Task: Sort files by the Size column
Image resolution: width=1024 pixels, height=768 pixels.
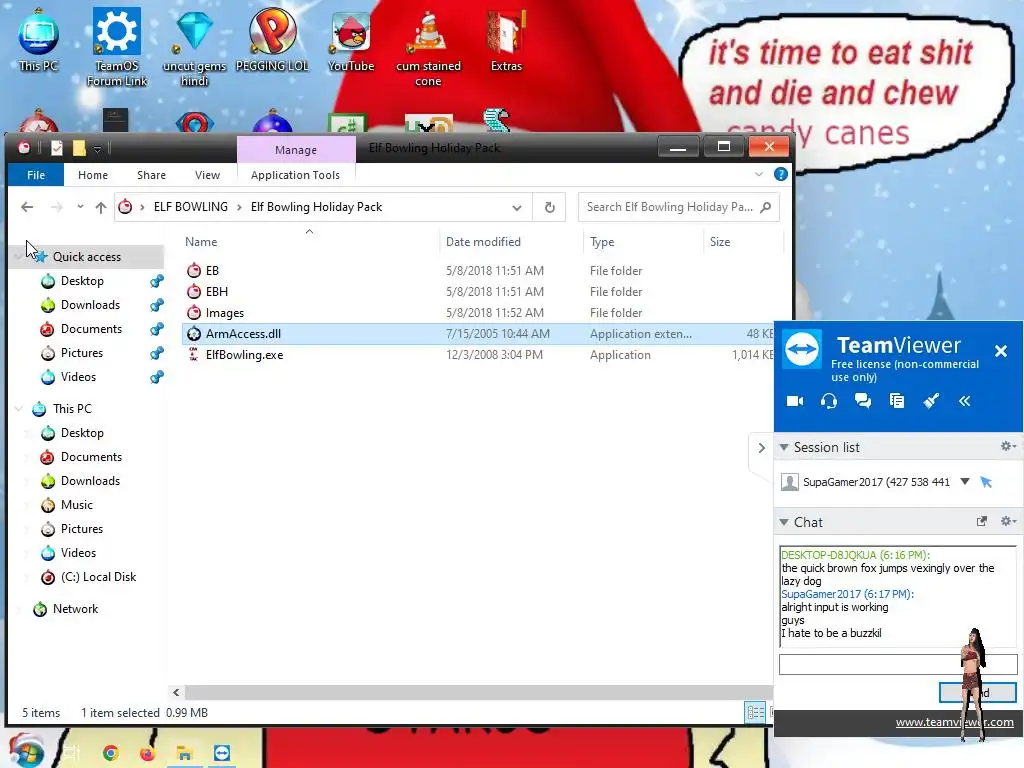Action: pos(720,242)
